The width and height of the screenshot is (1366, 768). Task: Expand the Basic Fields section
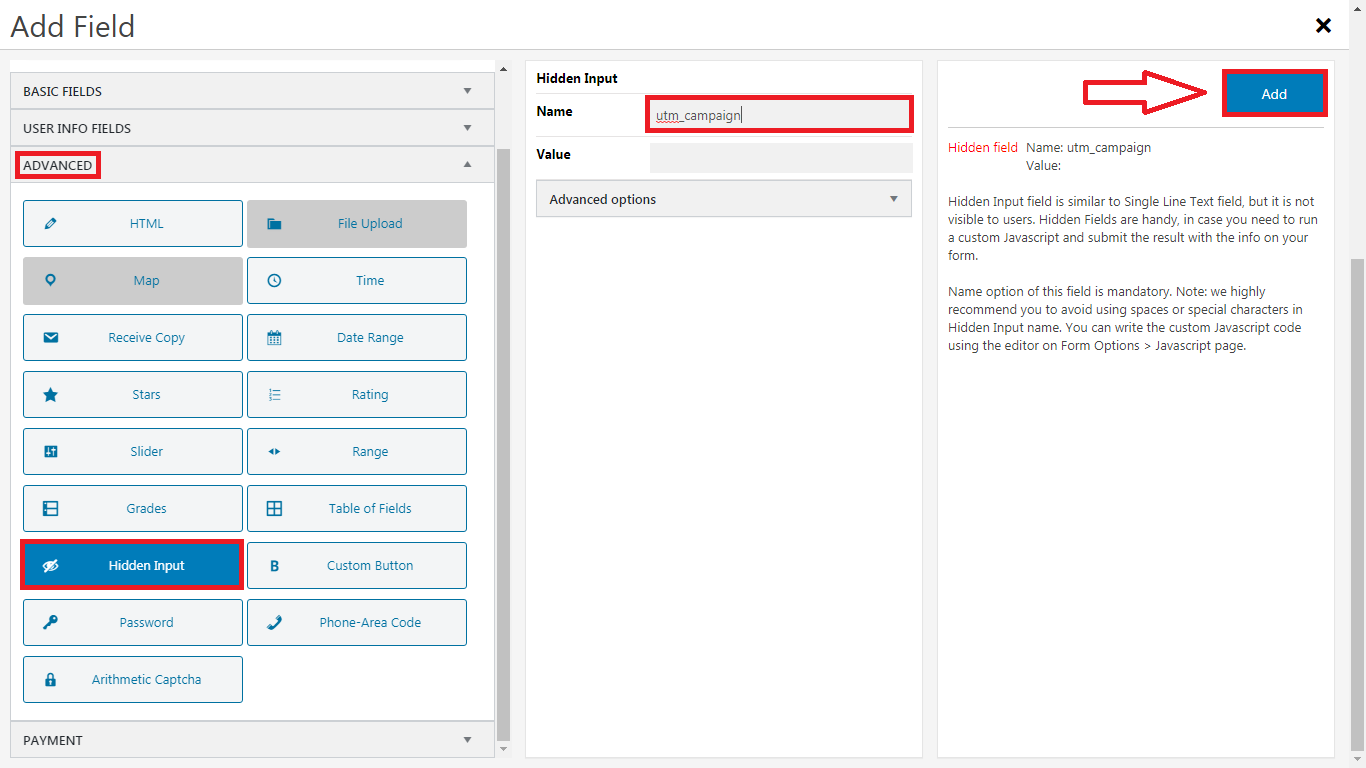[252, 91]
